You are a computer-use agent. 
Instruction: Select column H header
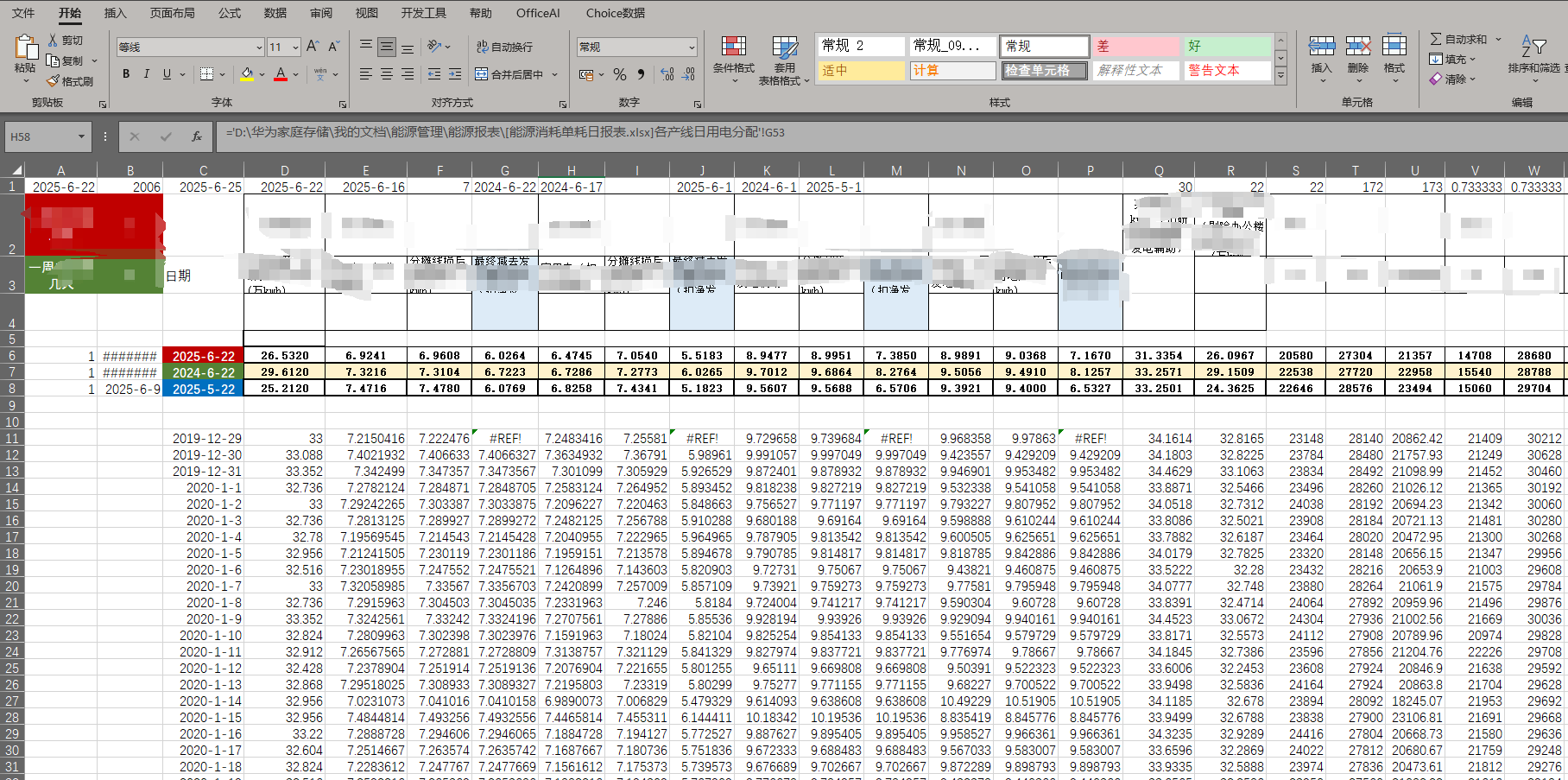[x=572, y=171]
